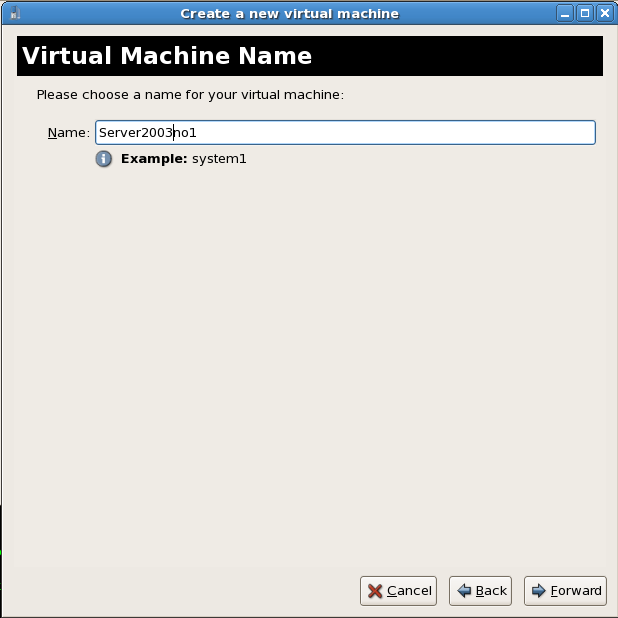Screen dimensions: 618x618
Task: Close the Create a new virtual machine window
Action: coord(605,14)
